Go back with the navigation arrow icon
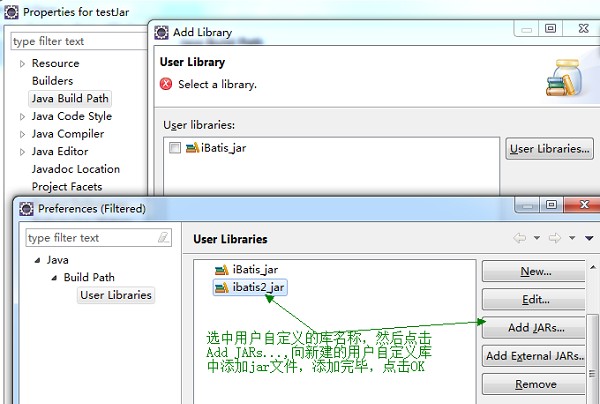600x404 pixels. (x=520, y=238)
